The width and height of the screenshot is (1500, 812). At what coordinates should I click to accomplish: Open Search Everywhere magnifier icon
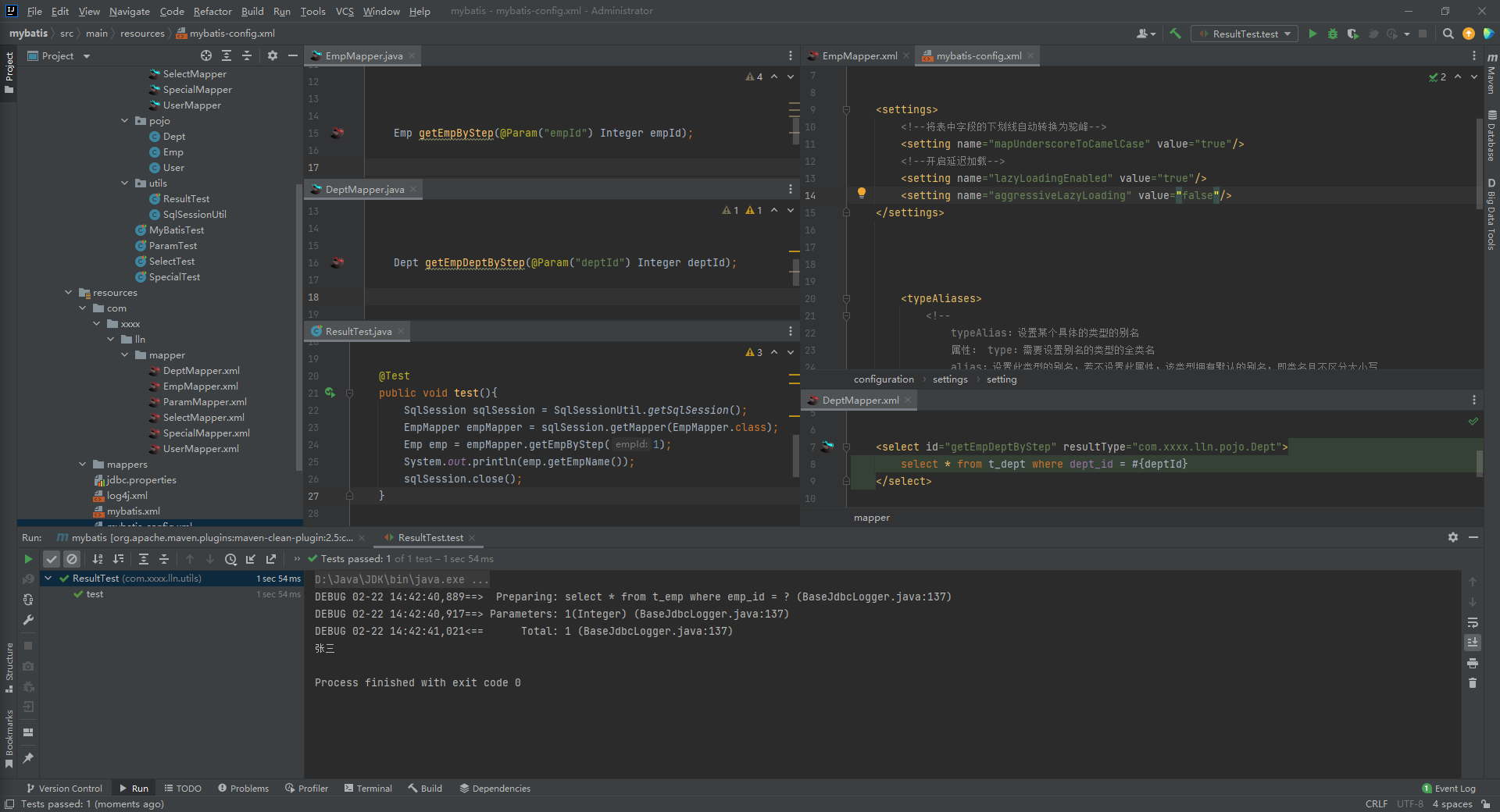coord(1448,34)
